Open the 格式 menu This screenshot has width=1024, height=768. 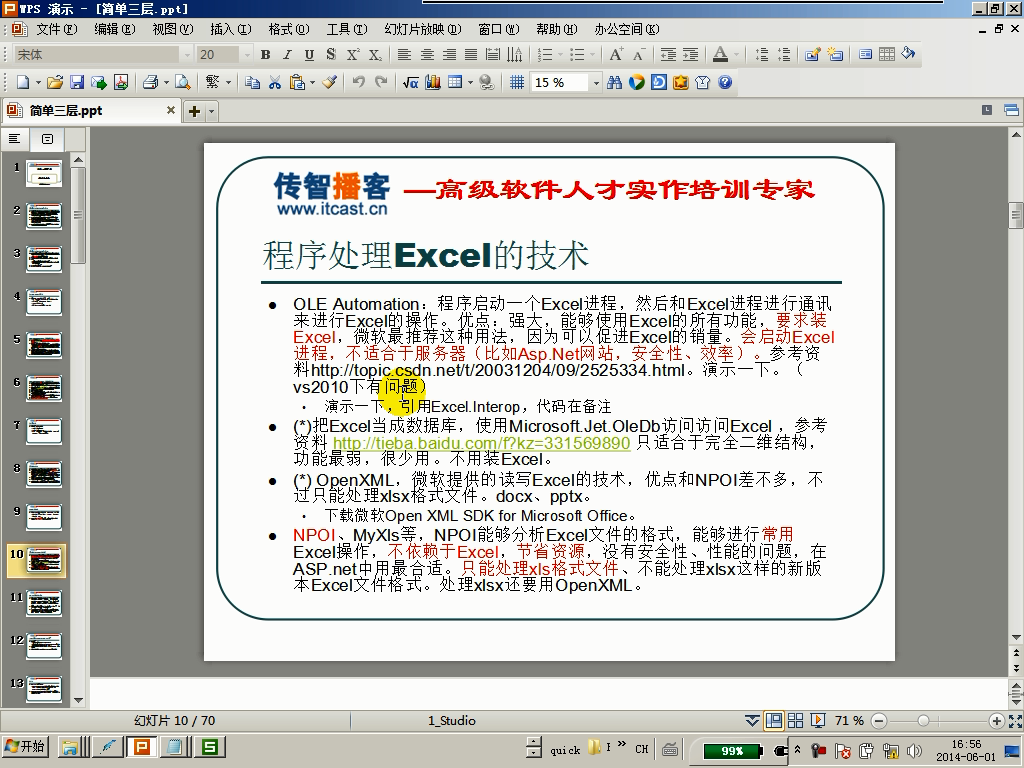286,30
